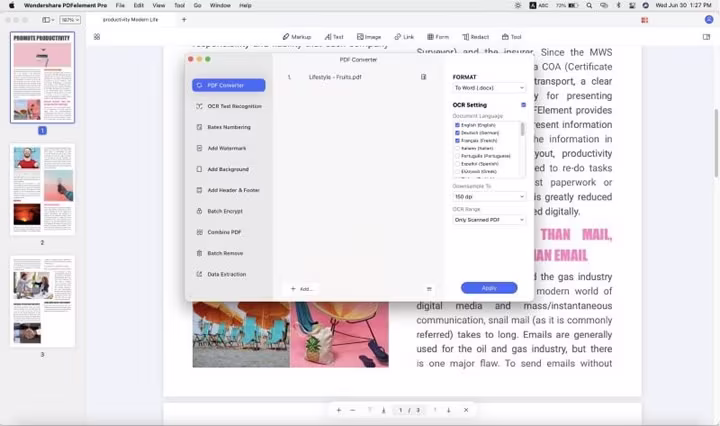Select OCR Text Recognition option
The width and height of the screenshot is (720, 426).
coord(229,106)
